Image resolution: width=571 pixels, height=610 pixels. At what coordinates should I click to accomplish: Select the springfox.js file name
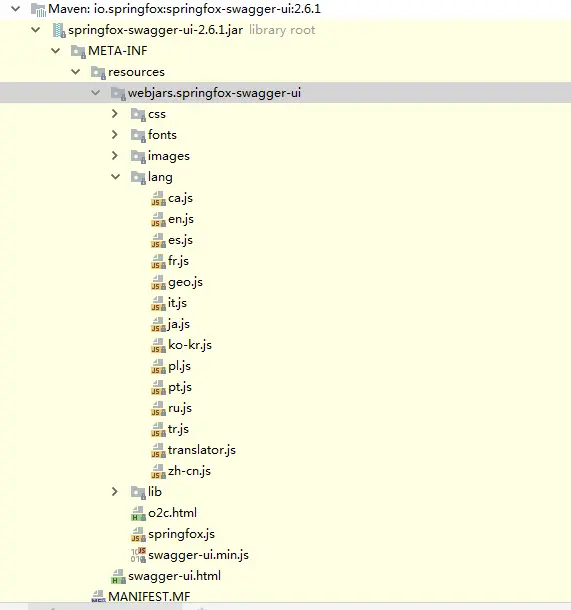181,535
